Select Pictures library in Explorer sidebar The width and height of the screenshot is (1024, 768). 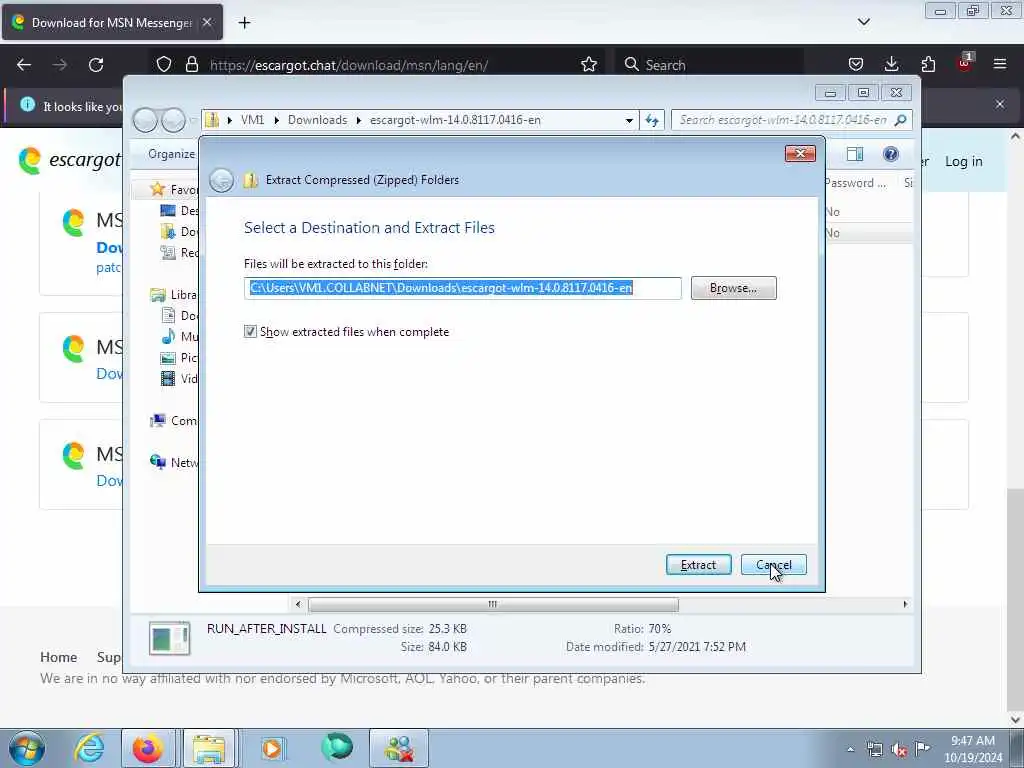point(179,358)
